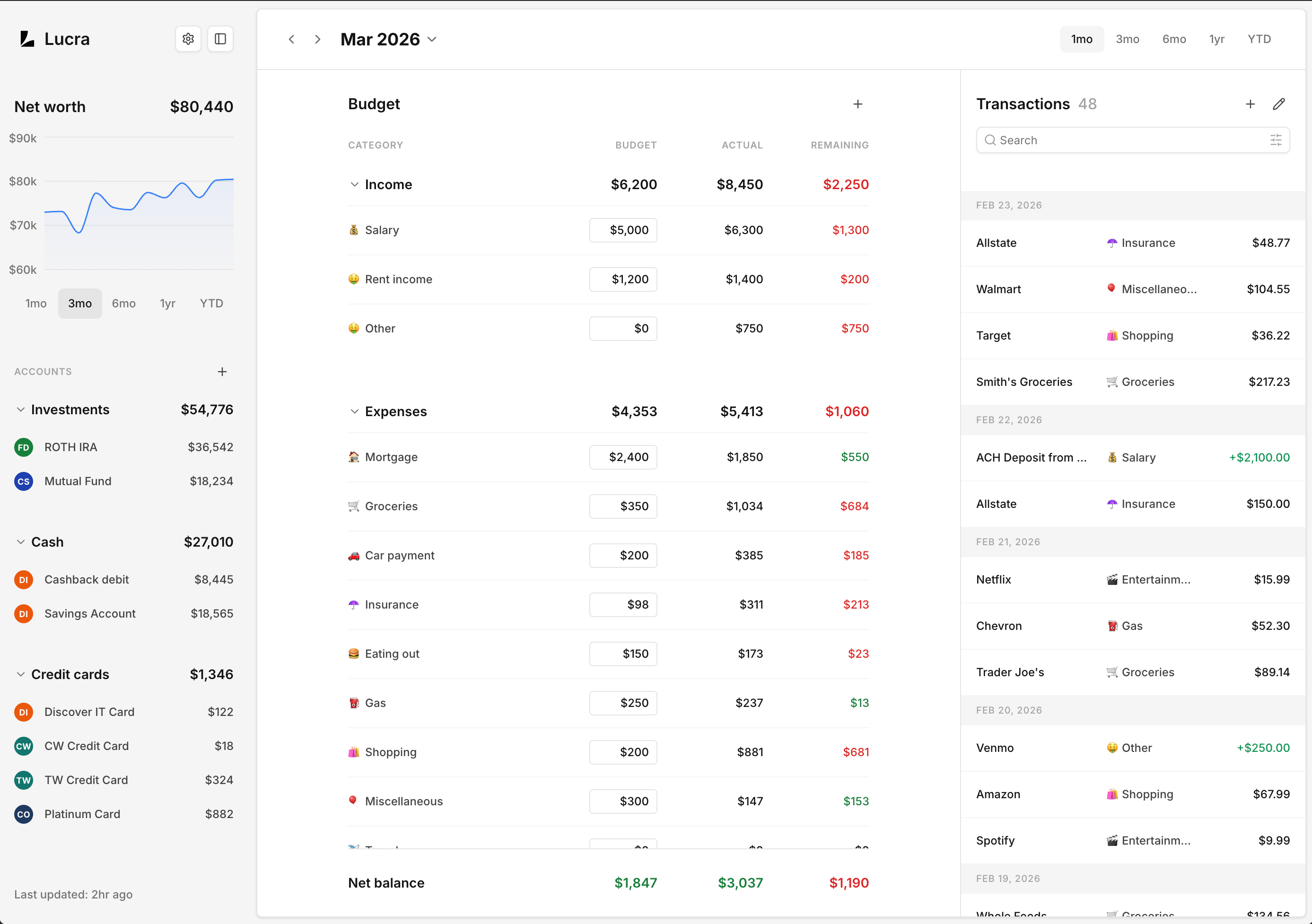Go to previous month arrow
This screenshot has height=924, width=1312.
point(291,39)
